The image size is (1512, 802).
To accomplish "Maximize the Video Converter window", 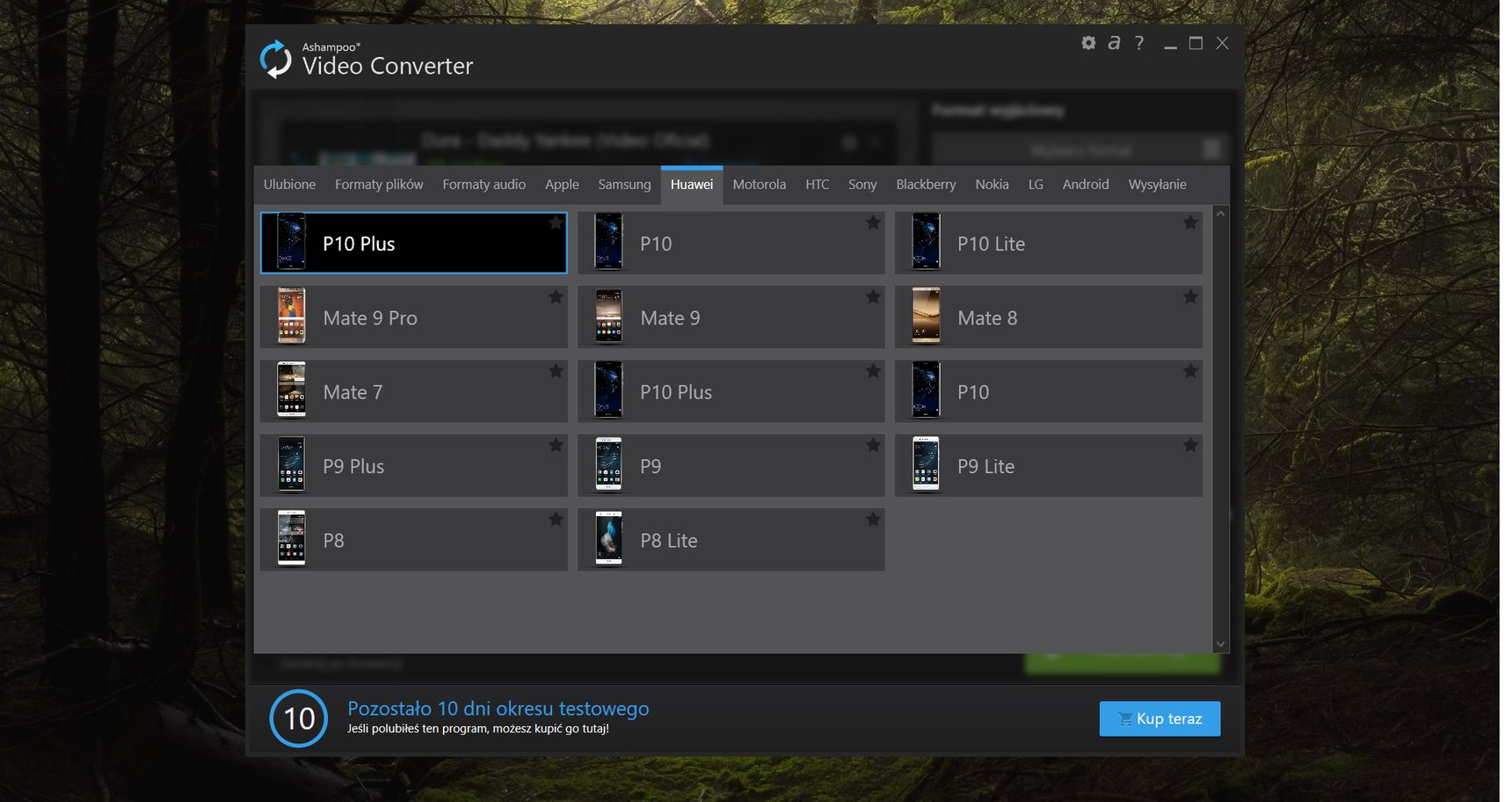I will pyautogui.click(x=1196, y=43).
